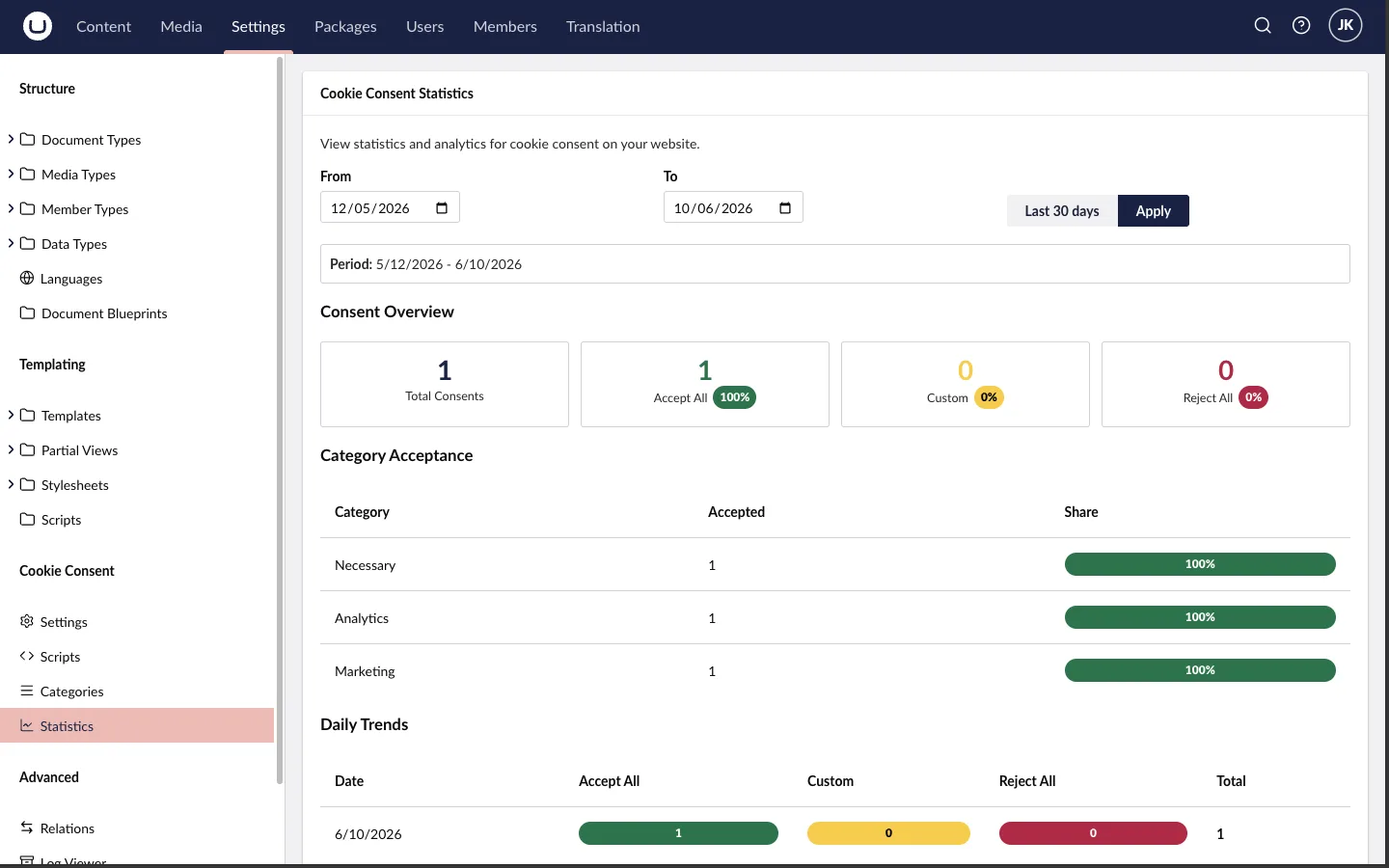Expand the Templates tree node
This screenshot has width=1389, height=868.
coord(11,416)
